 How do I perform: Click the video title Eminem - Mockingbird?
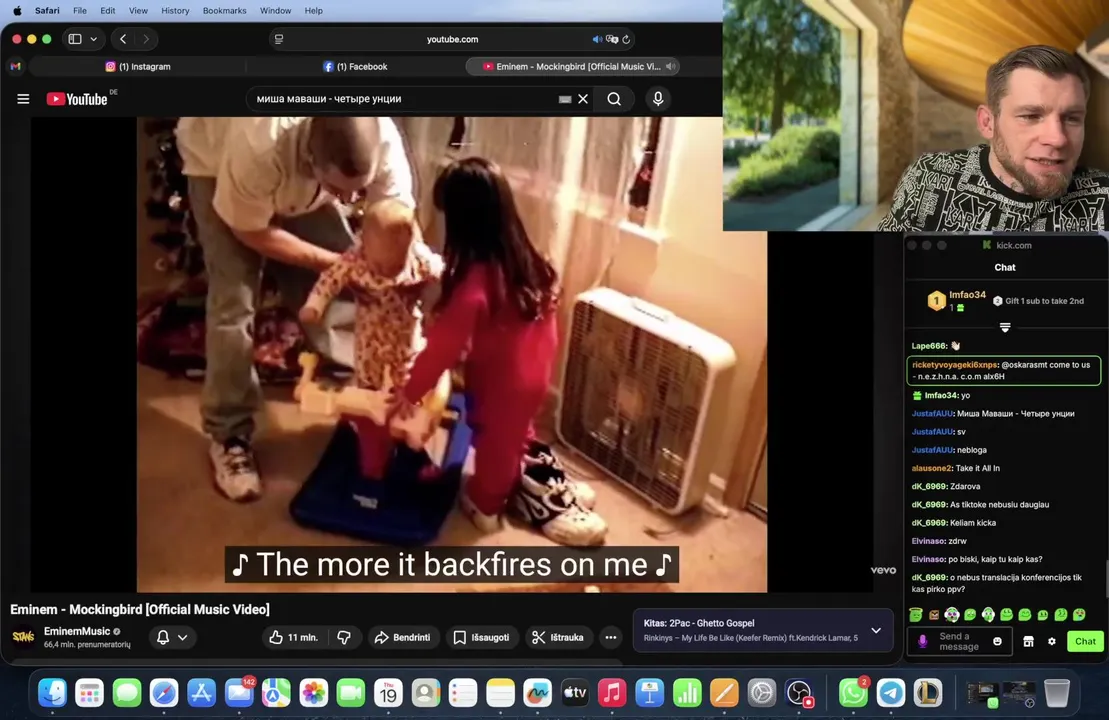(140, 610)
